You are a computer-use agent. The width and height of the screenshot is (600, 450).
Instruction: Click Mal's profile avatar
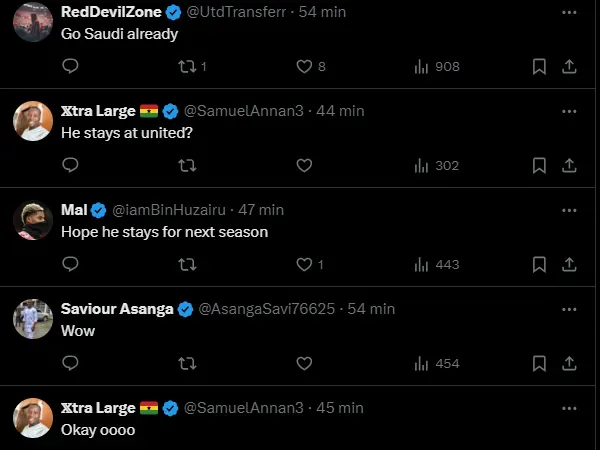(33, 220)
